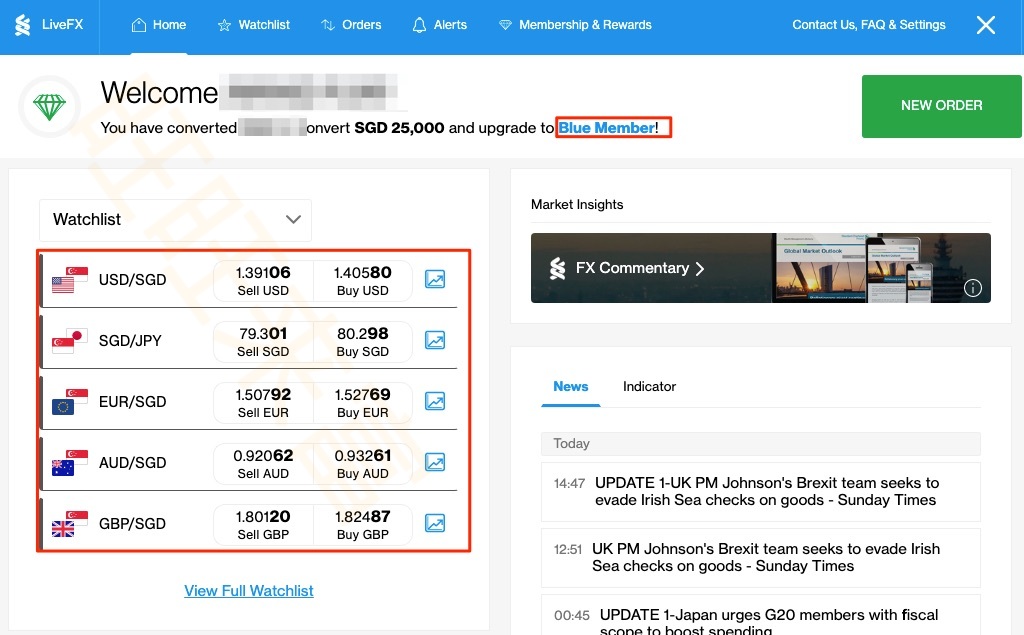Image resolution: width=1024 pixels, height=635 pixels.
Task: Click the EUR/SGD pair name
Action: (x=133, y=401)
